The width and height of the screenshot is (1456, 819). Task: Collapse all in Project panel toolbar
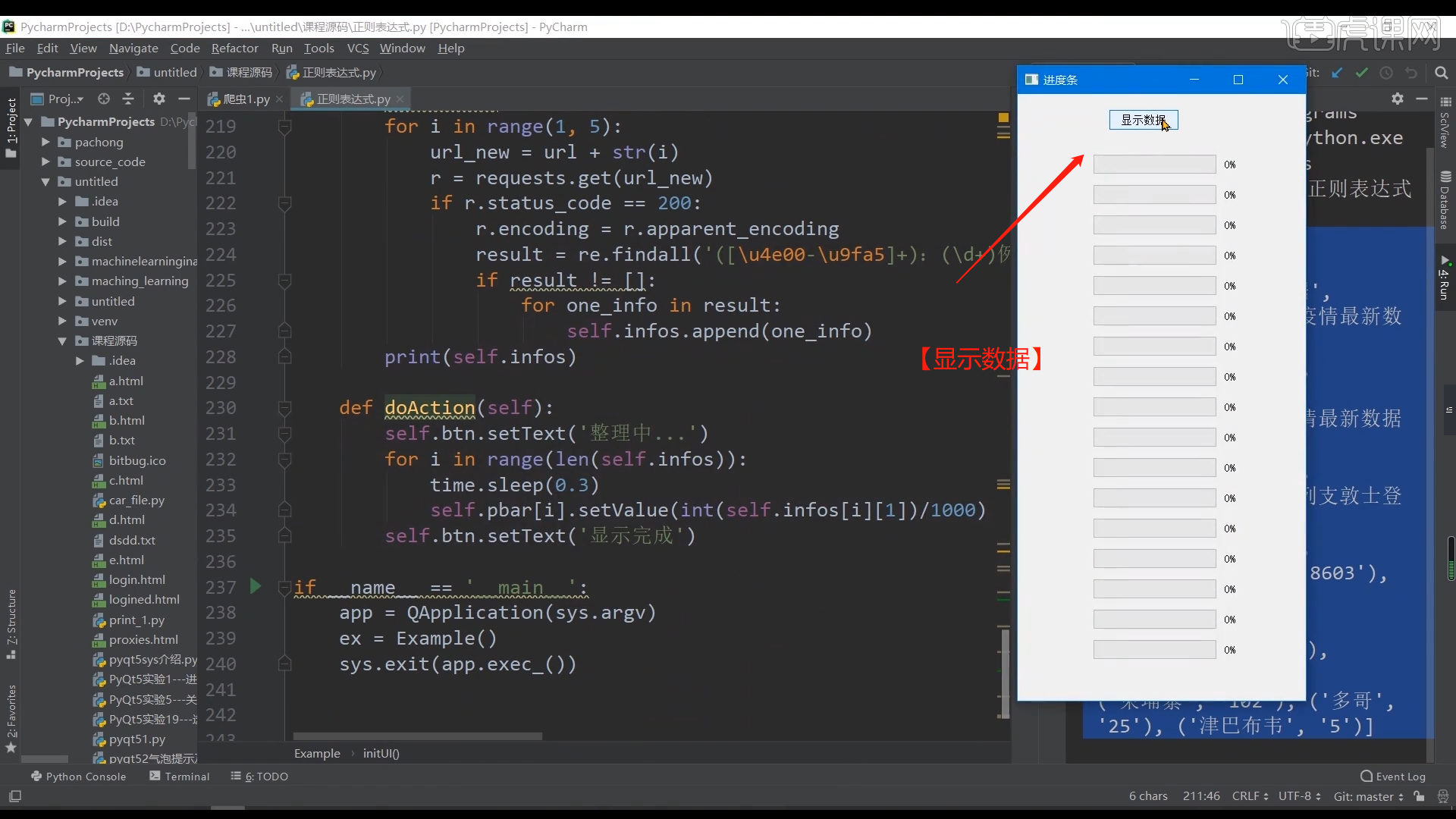click(128, 99)
